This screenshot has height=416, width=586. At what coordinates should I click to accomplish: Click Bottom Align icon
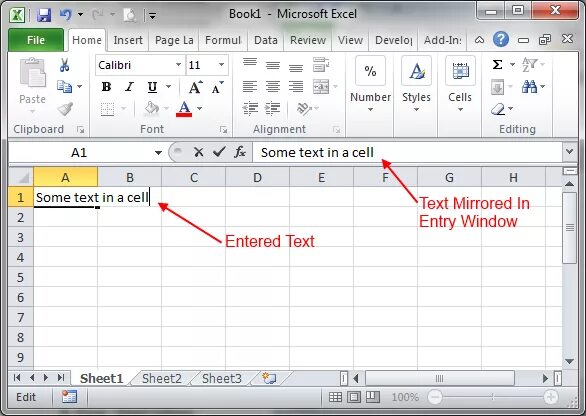point(296,68)
